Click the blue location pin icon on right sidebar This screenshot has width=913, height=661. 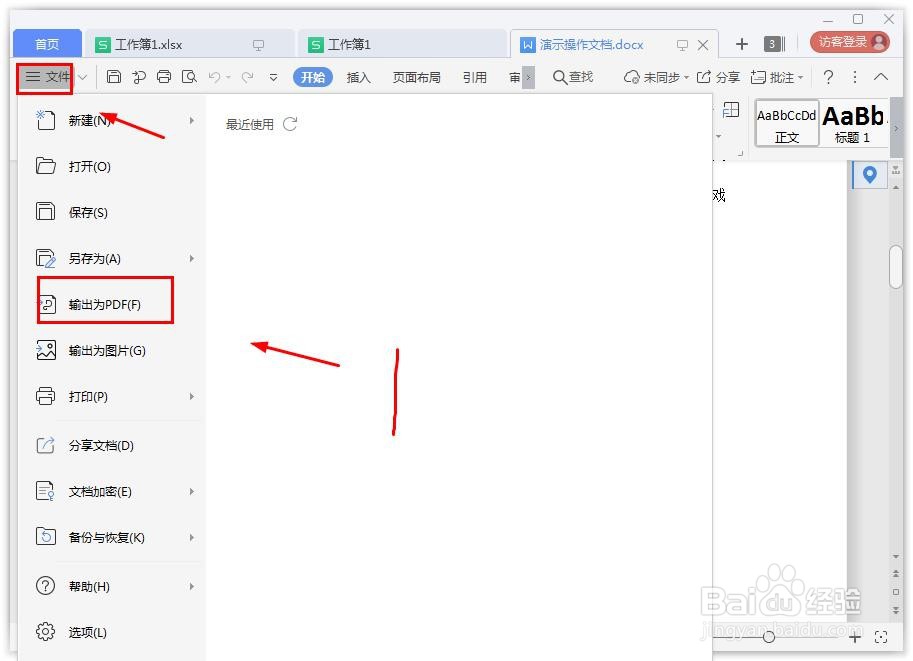pyautogui.click(x=868, y=175)
